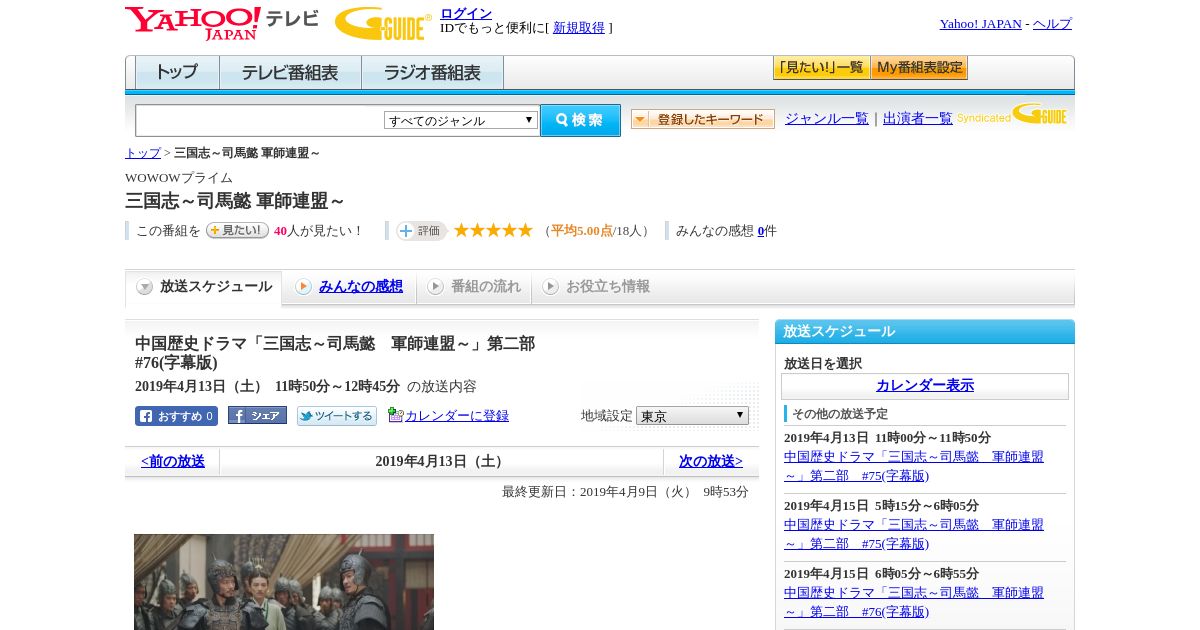
Task: Go to 次の放送> next broadcast
Action: point(711,461)
